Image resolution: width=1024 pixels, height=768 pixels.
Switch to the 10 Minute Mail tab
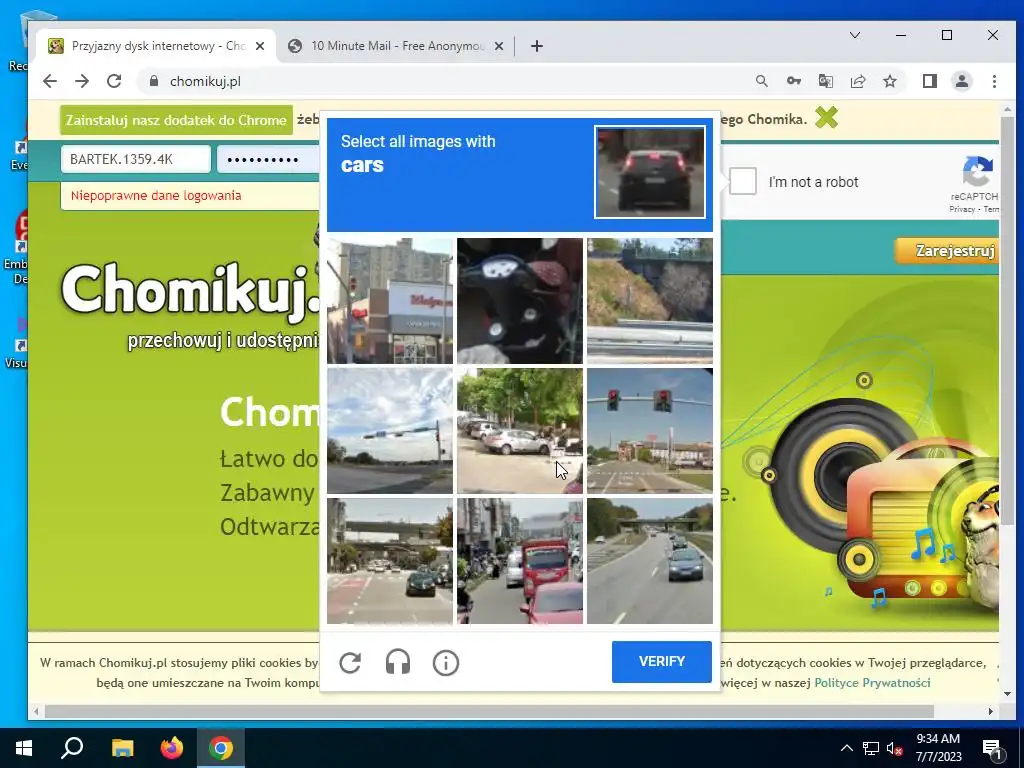pos(397,46)
